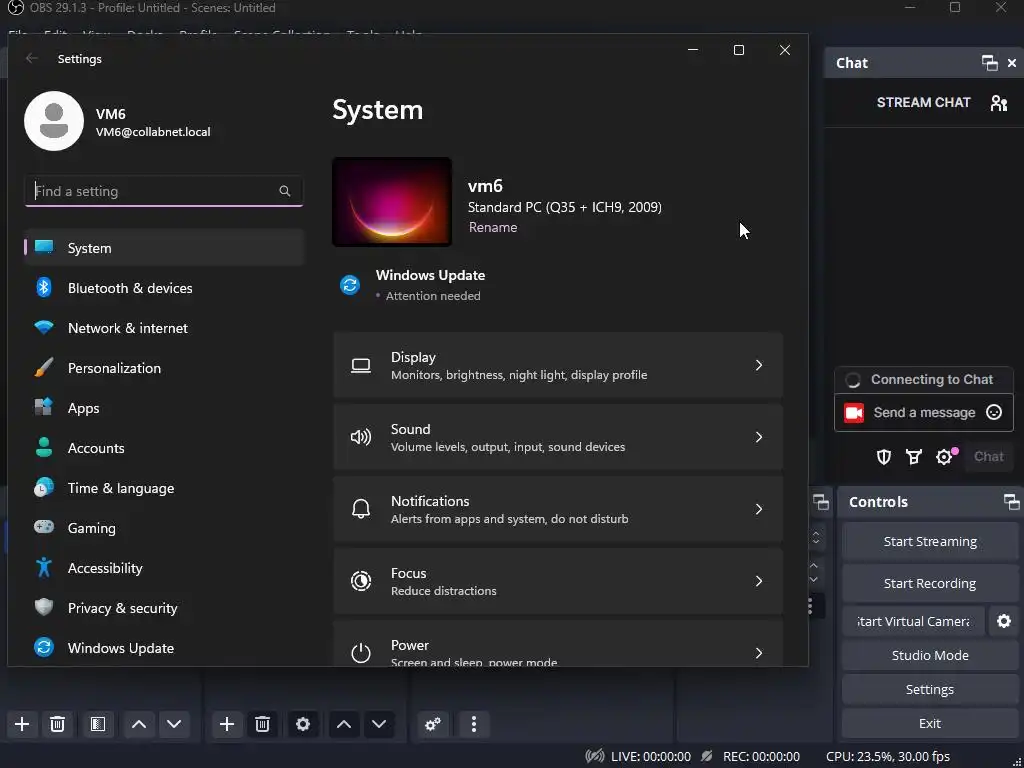Select System in Settings sidebar
Image resolution: width=1024 pixels, height=768 pixels.
164,248
